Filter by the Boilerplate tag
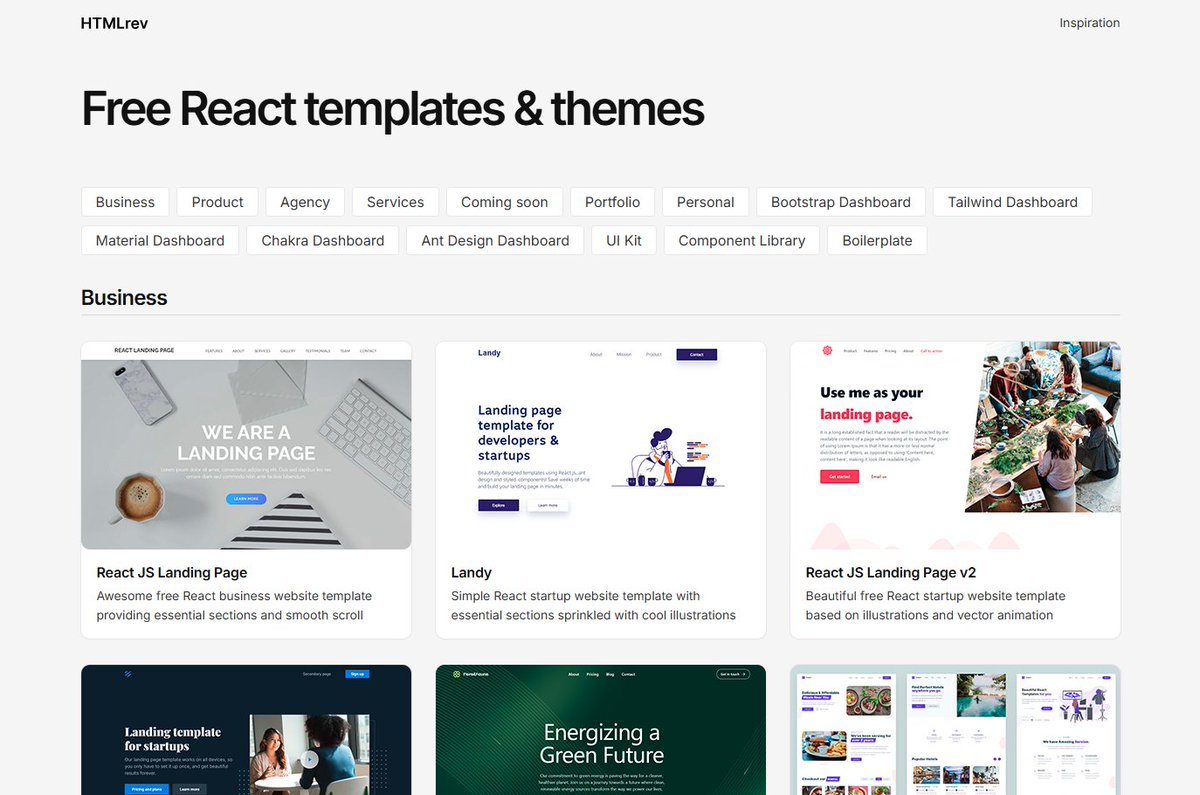1200x795 pixels. coord(877,241)
